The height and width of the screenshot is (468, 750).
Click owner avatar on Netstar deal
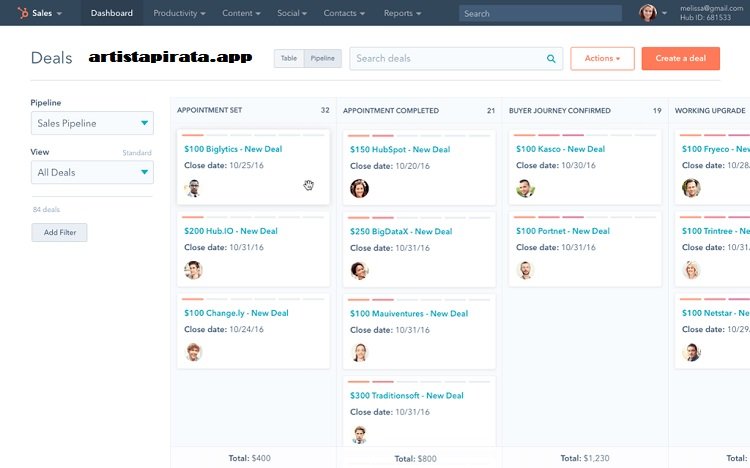(x=691, y=352)
